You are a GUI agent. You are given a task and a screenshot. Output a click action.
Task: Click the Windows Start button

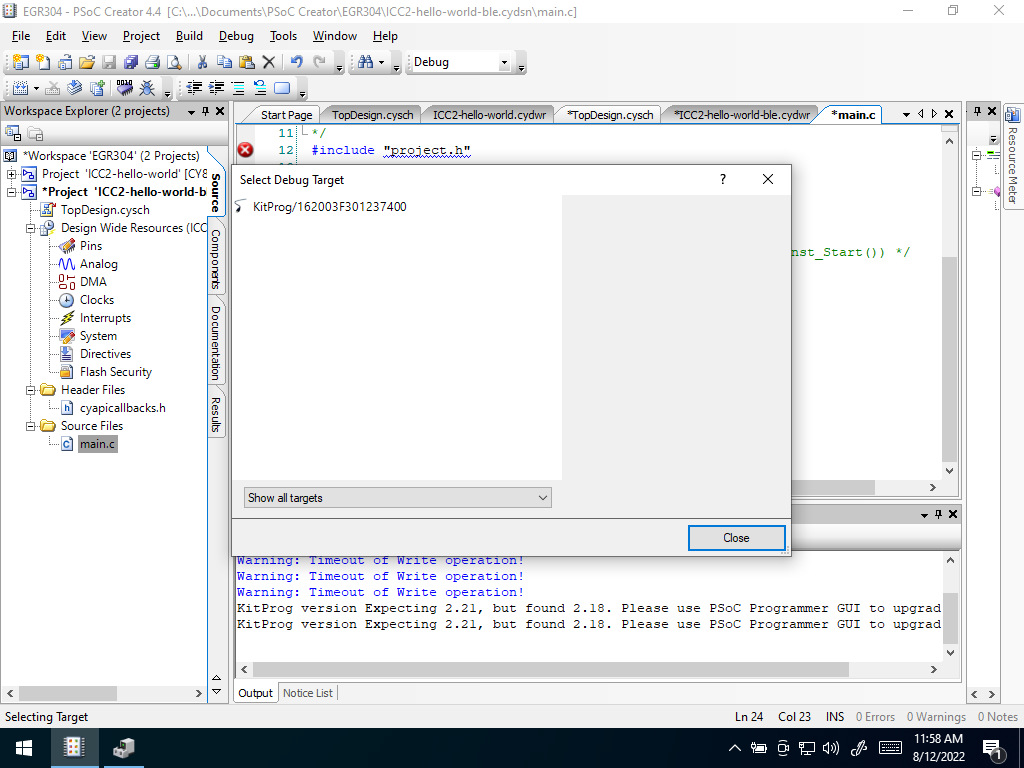coord(24,748)
